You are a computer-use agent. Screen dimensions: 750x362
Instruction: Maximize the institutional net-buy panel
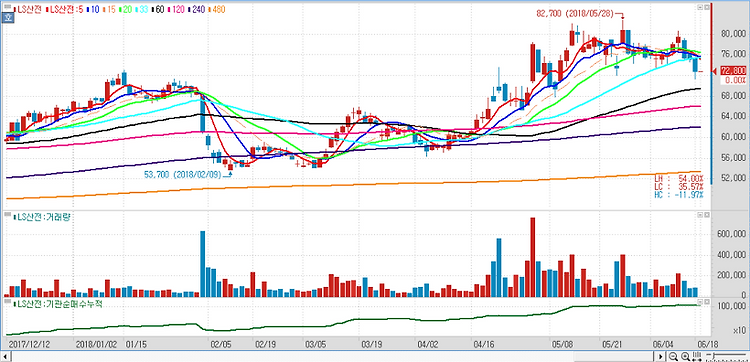click(x=706, y=302)
